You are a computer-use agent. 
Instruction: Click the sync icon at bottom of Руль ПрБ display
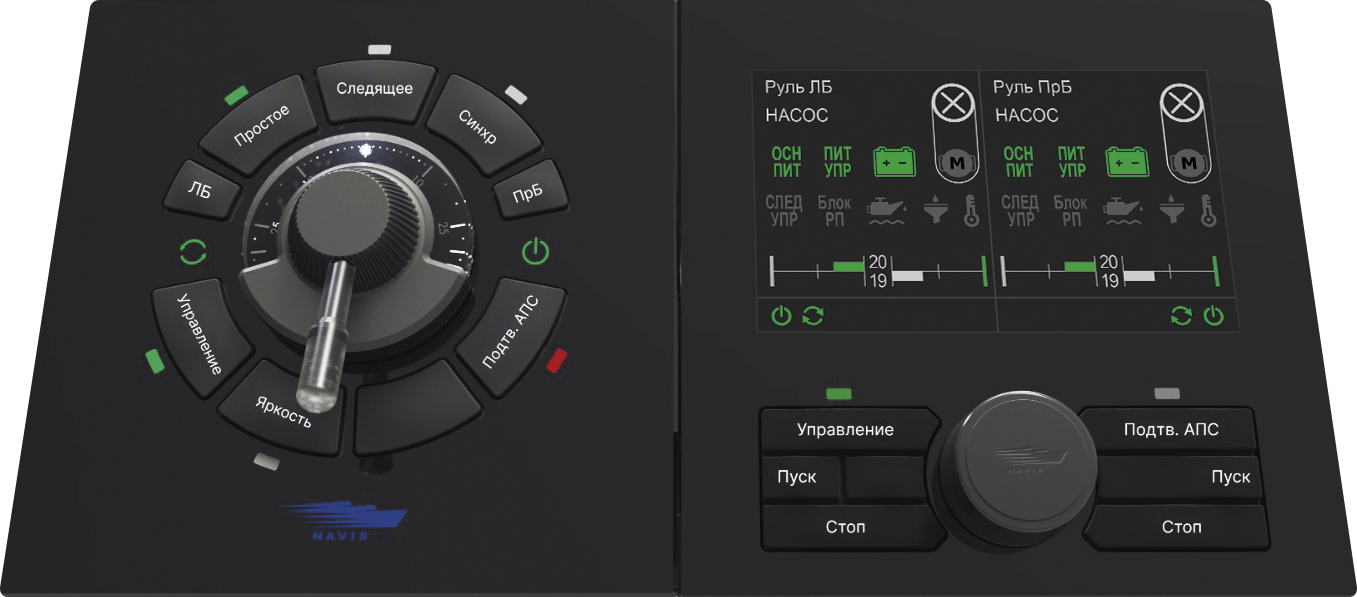click(x=1182, y=317)
